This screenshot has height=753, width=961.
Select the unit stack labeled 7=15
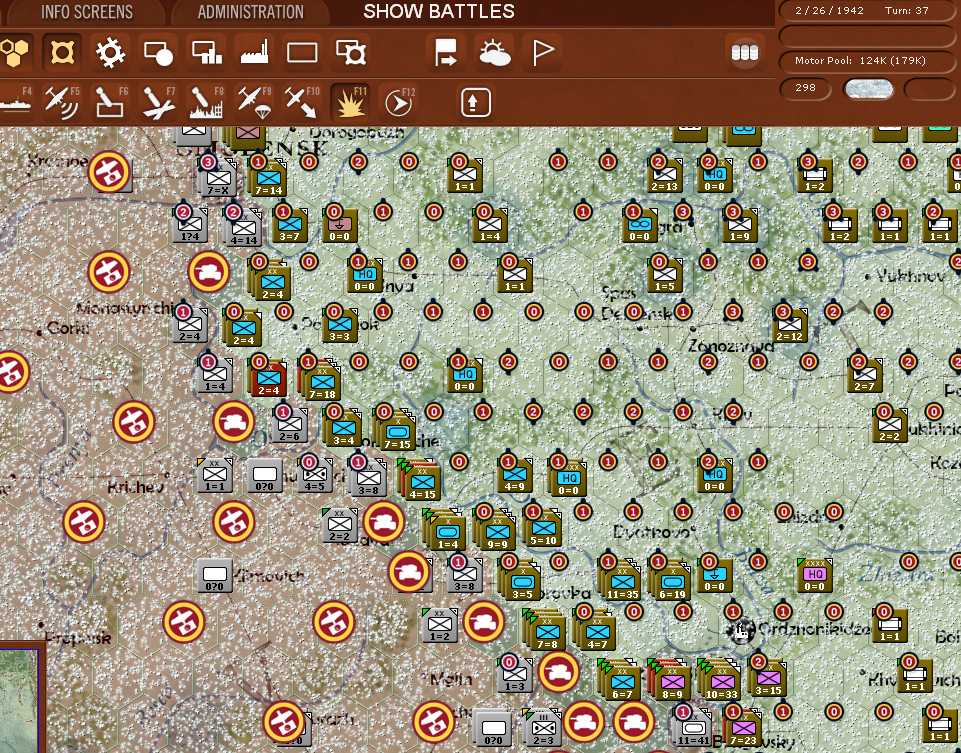(x=395, y=430)
